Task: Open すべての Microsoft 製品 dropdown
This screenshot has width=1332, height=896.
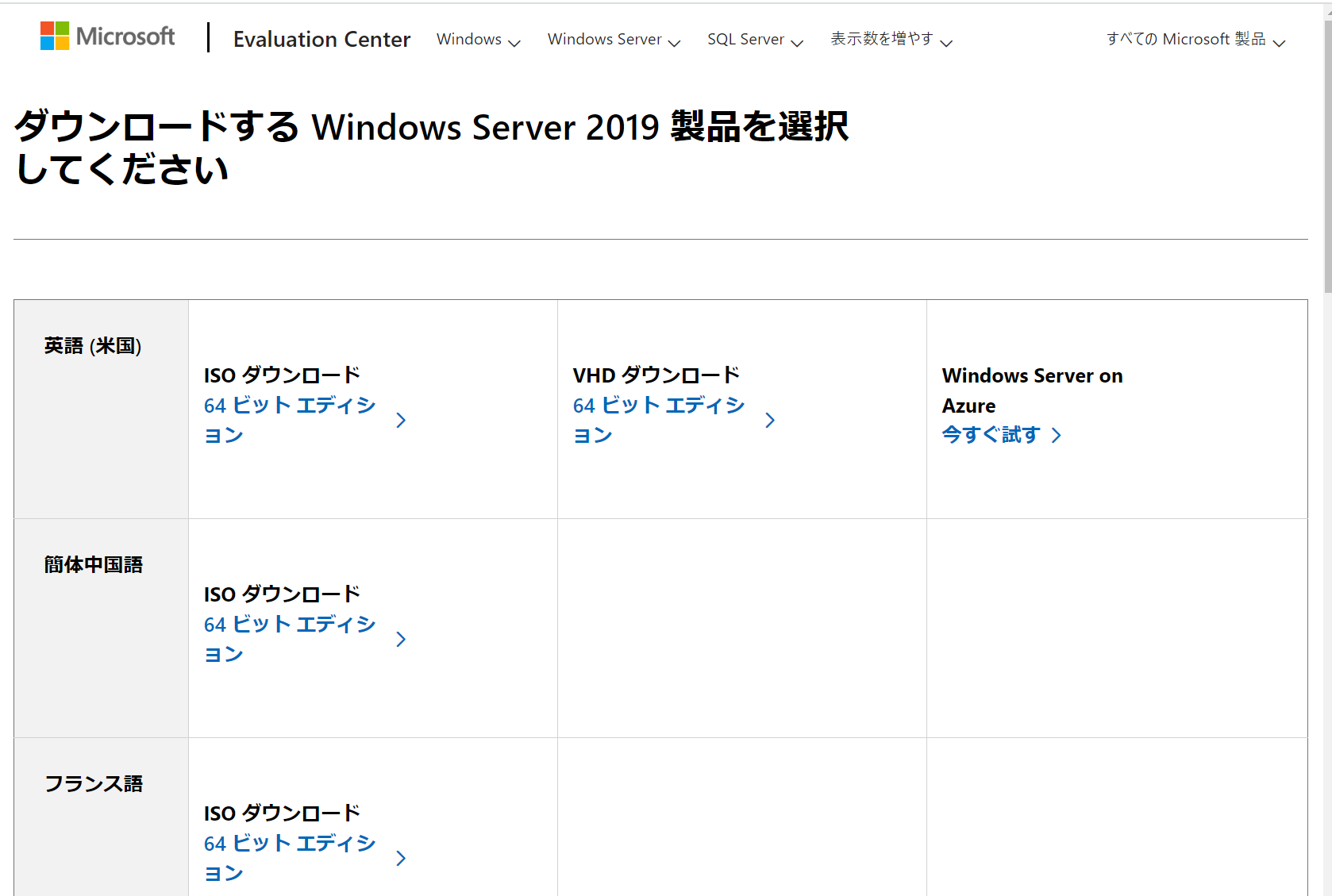Action: (1195, 40)
